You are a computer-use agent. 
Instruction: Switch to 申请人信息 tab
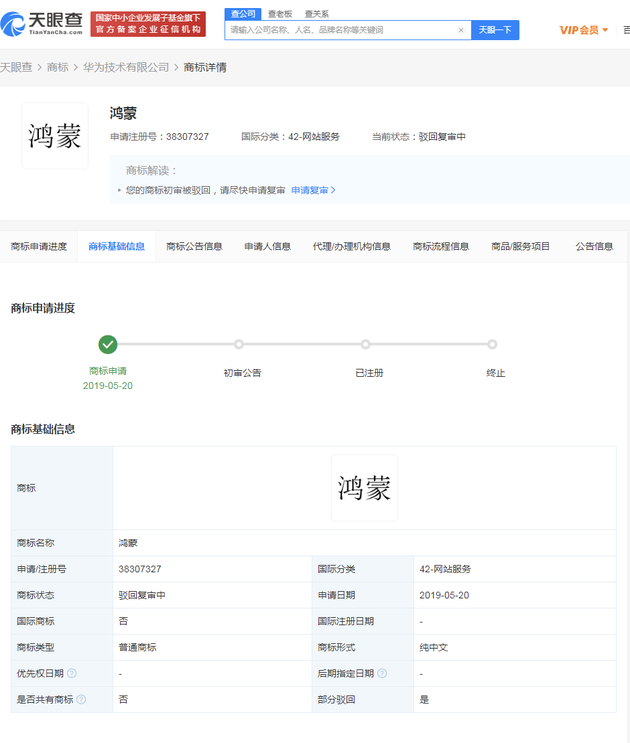268,246
